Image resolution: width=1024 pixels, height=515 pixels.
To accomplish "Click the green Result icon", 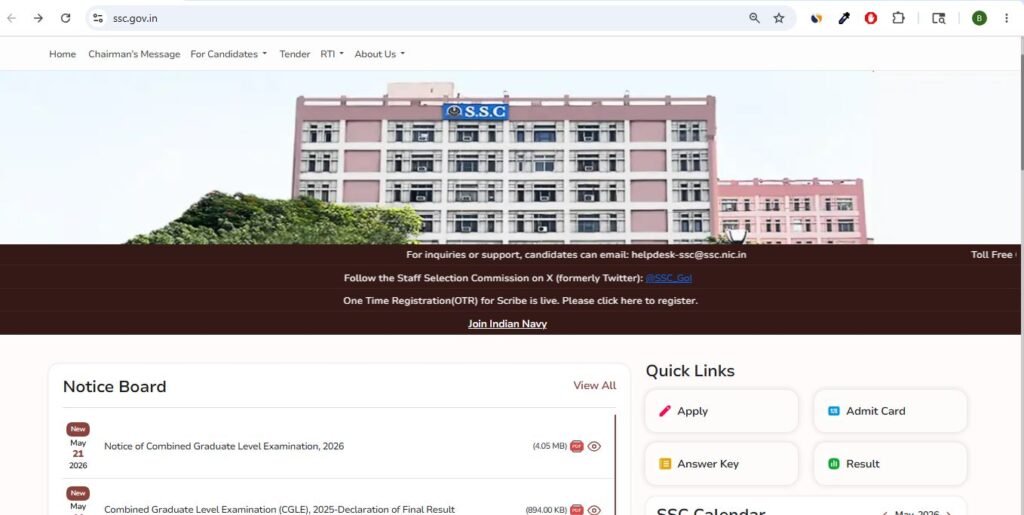I will click(x=833, y=464).
